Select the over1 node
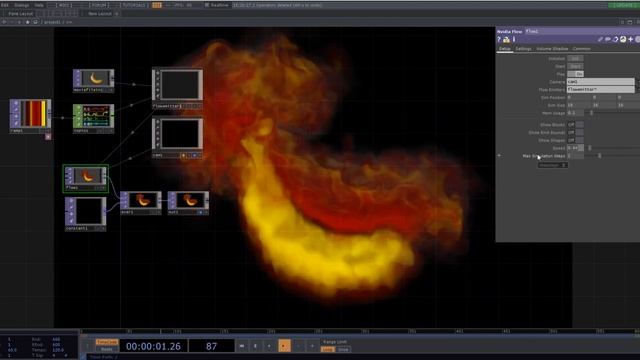The image size is (640, 360). (140, 202)
